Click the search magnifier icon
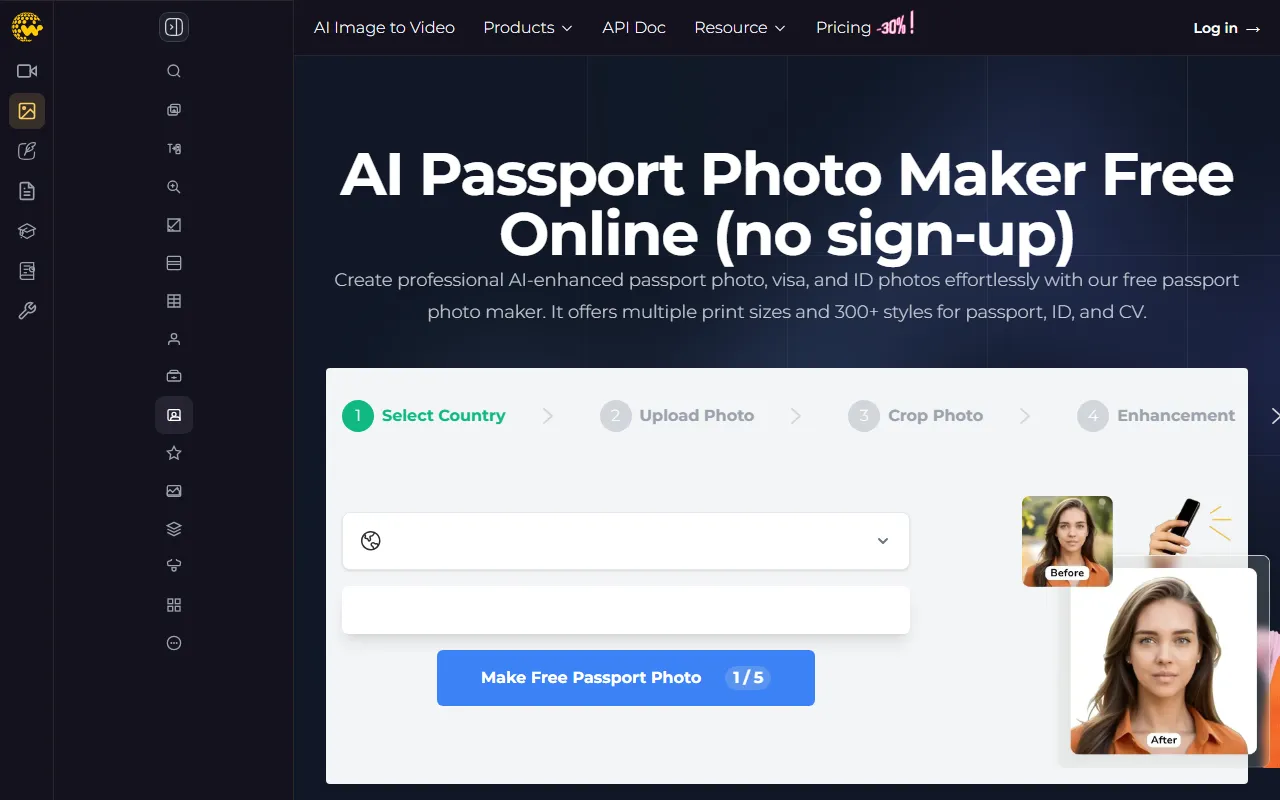The image size is (1280, 800). [174, 71]
